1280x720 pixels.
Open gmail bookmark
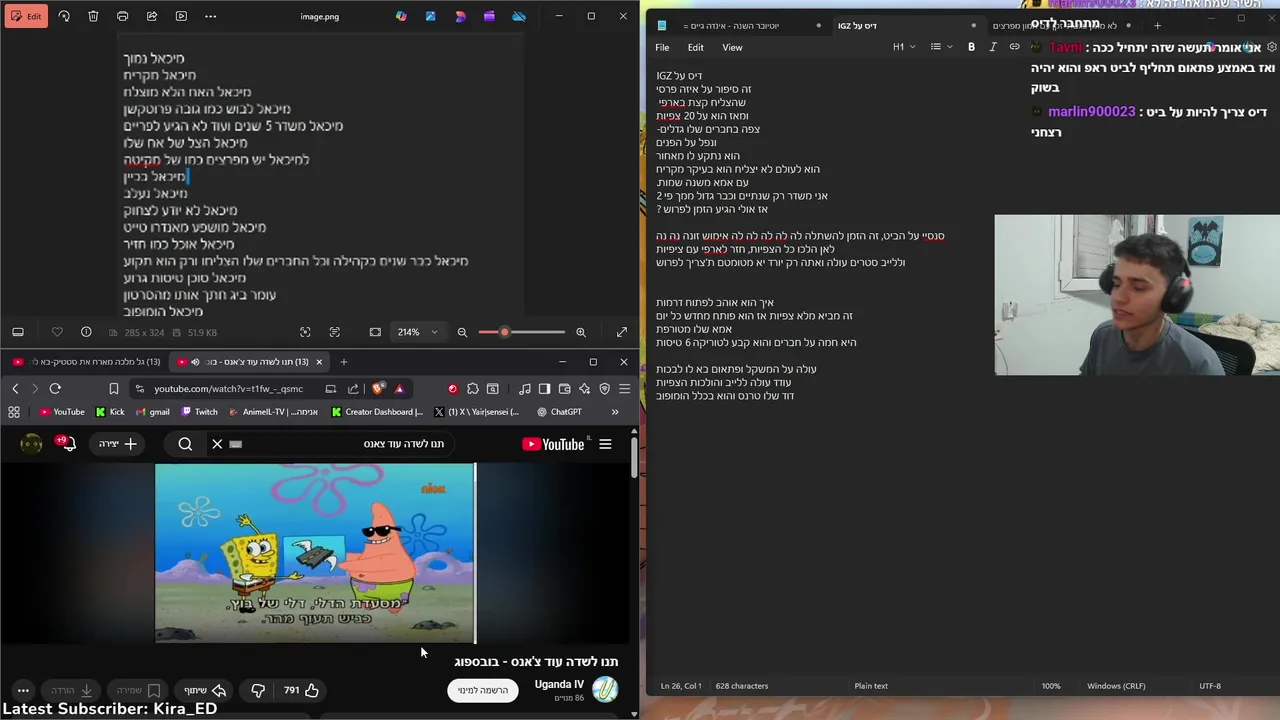(152, 412)
